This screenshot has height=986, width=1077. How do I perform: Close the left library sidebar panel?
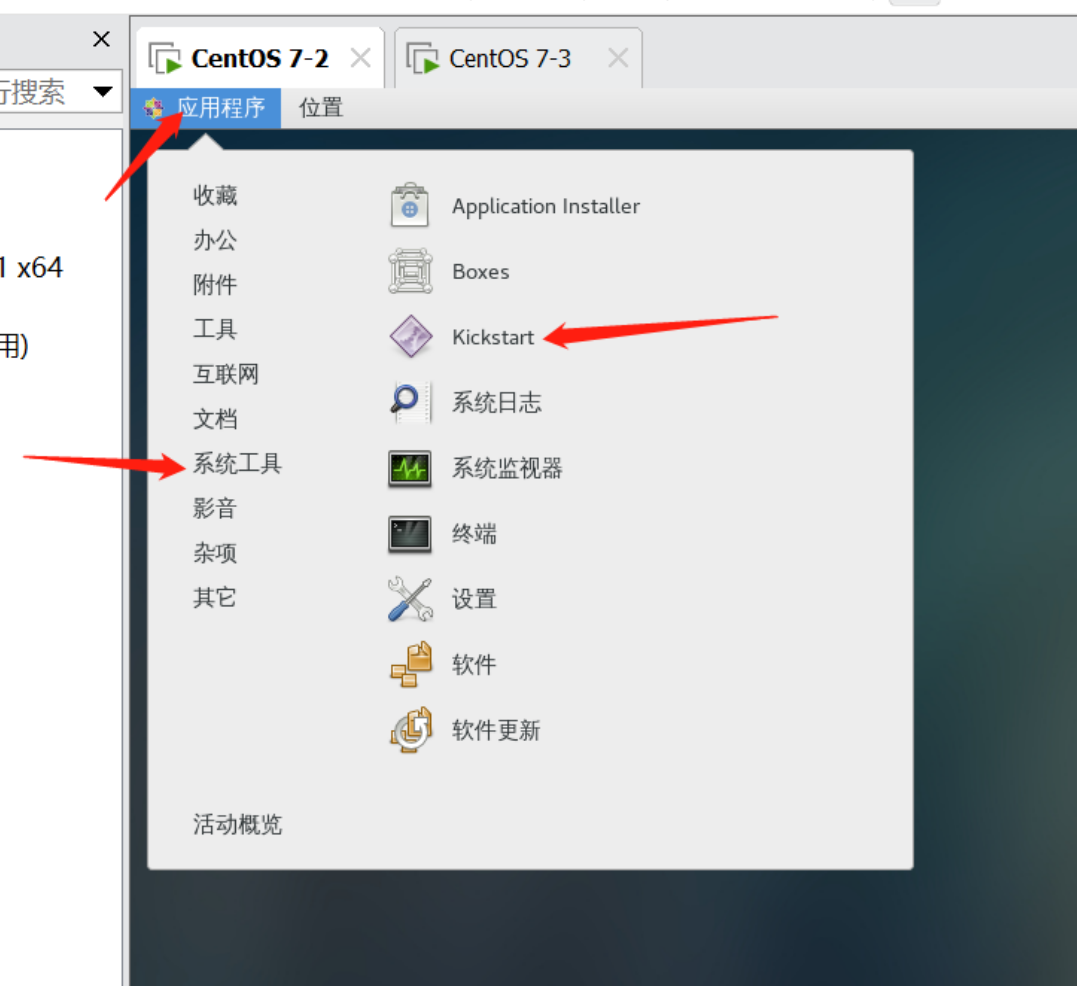pos(101,39)
